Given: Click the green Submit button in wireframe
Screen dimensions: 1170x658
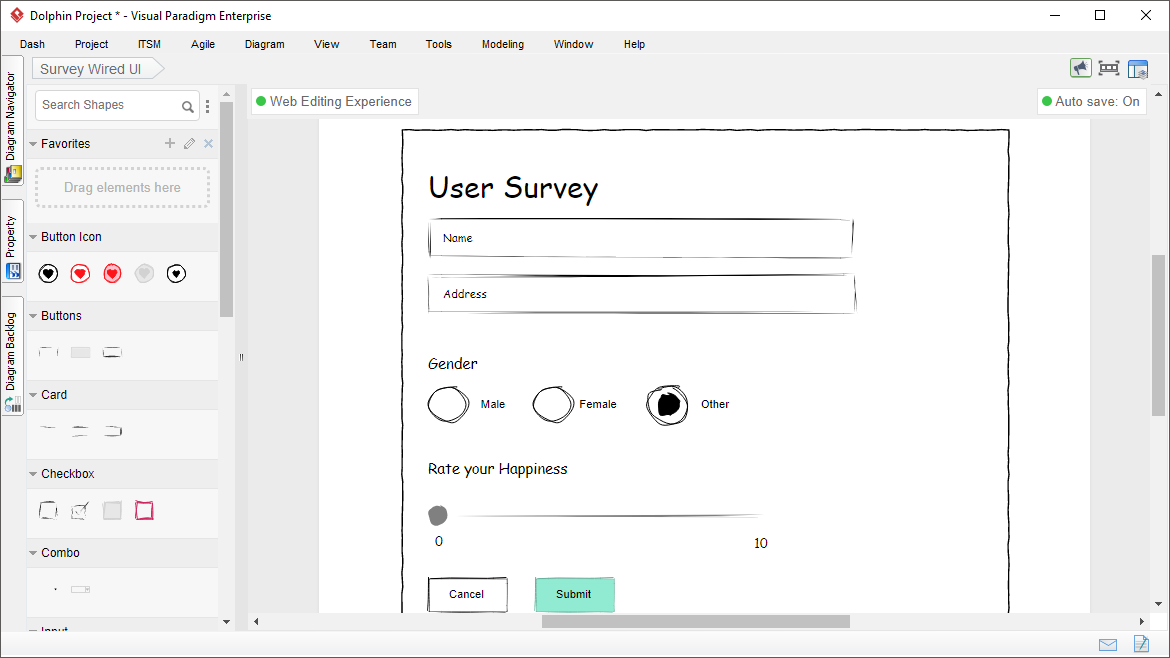Looking at the screenshot, I should 574,595.
